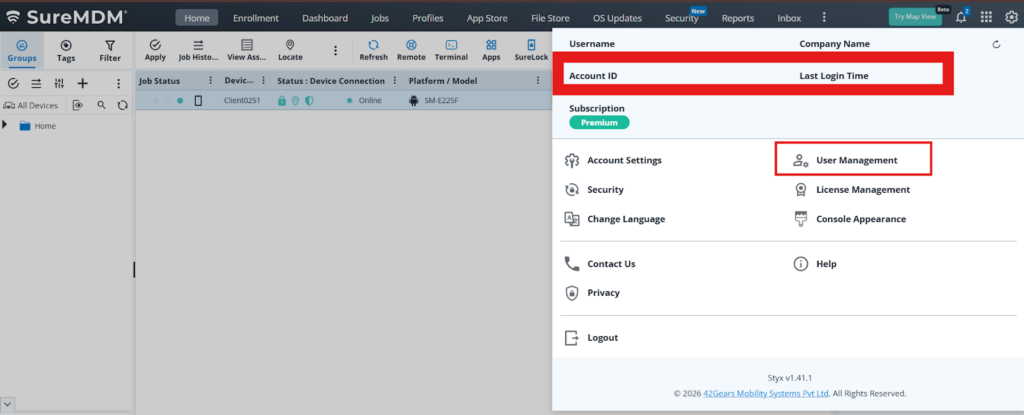
Task: Switch to the Enrollment tab
Action: (x=255, y=18)
